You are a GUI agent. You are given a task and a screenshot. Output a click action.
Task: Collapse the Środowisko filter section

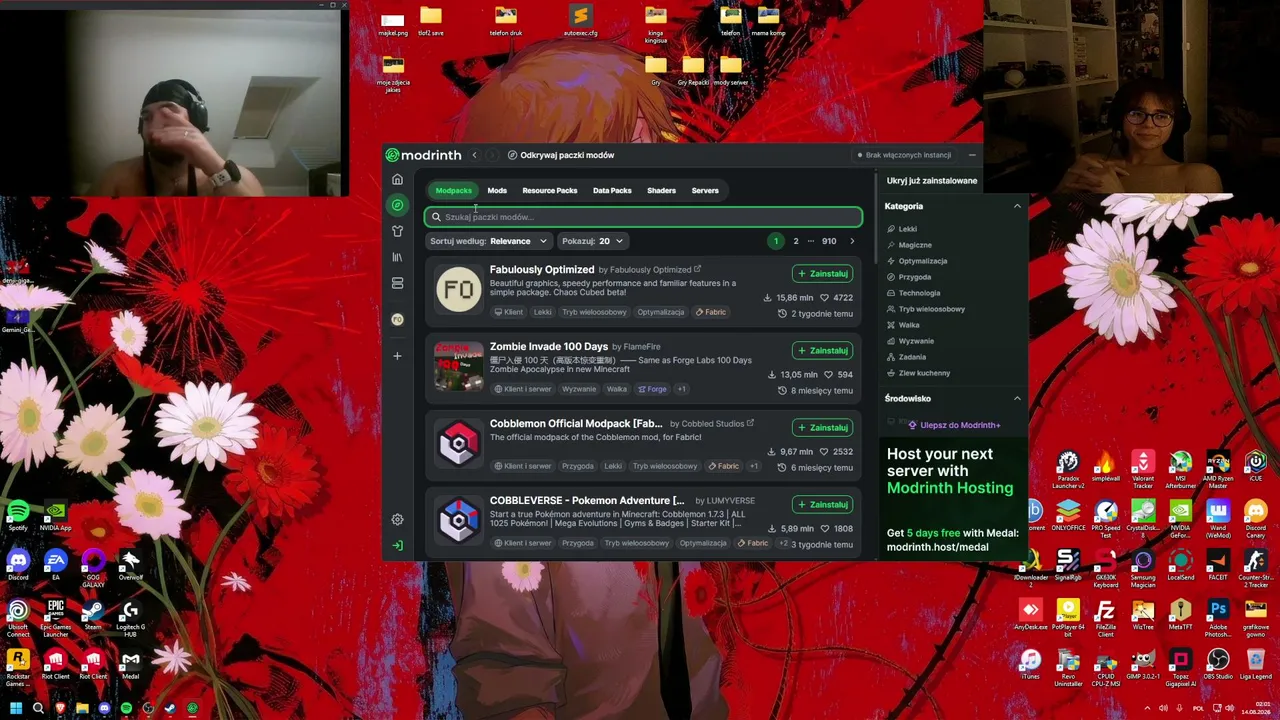(1017, 398)
